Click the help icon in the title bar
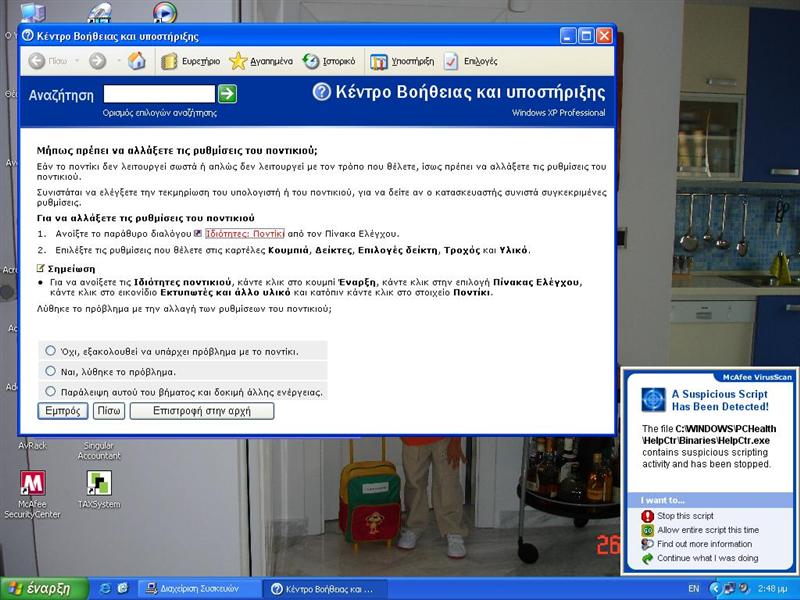This screenshot has height=600, width=800. click(28, 36)
